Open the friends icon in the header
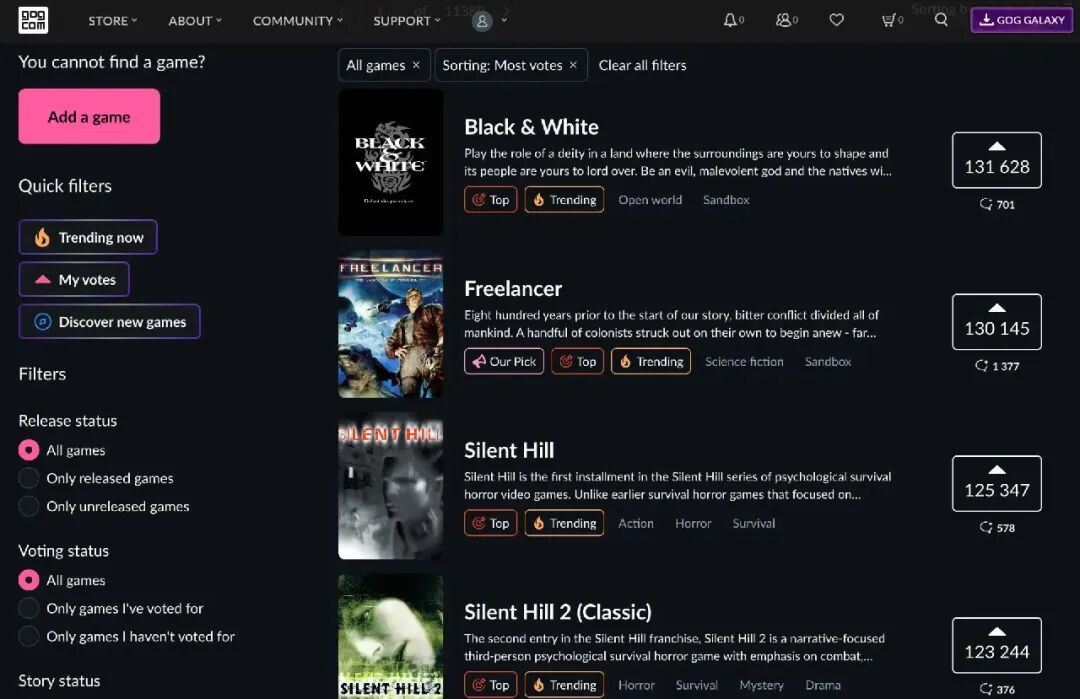The height and width of the screenshot is (699, 1080). (x=783, y=20)
